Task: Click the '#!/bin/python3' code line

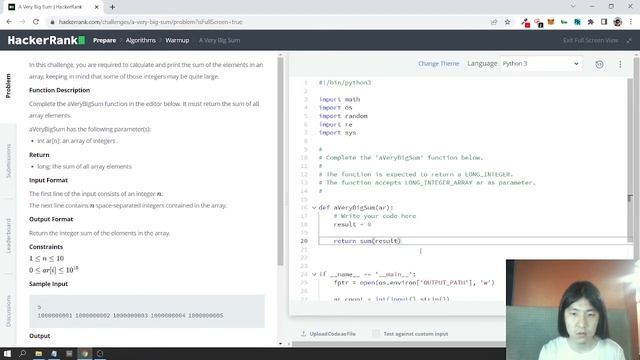Action: (345, 83)
